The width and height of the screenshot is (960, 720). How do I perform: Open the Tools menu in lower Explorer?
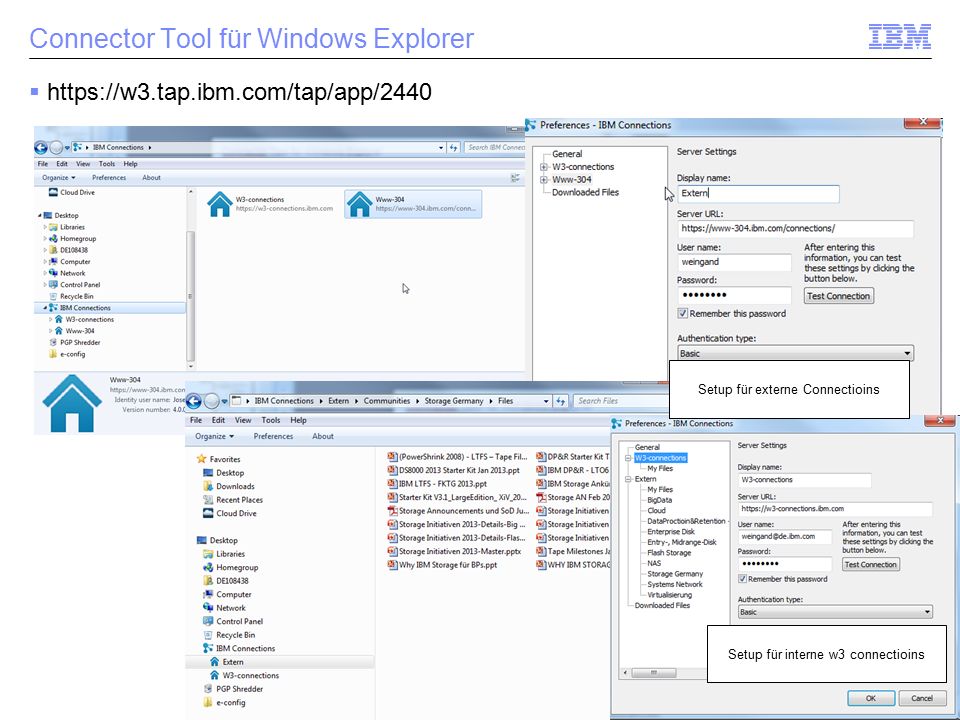pyautogui.click(x=271, y=421)
